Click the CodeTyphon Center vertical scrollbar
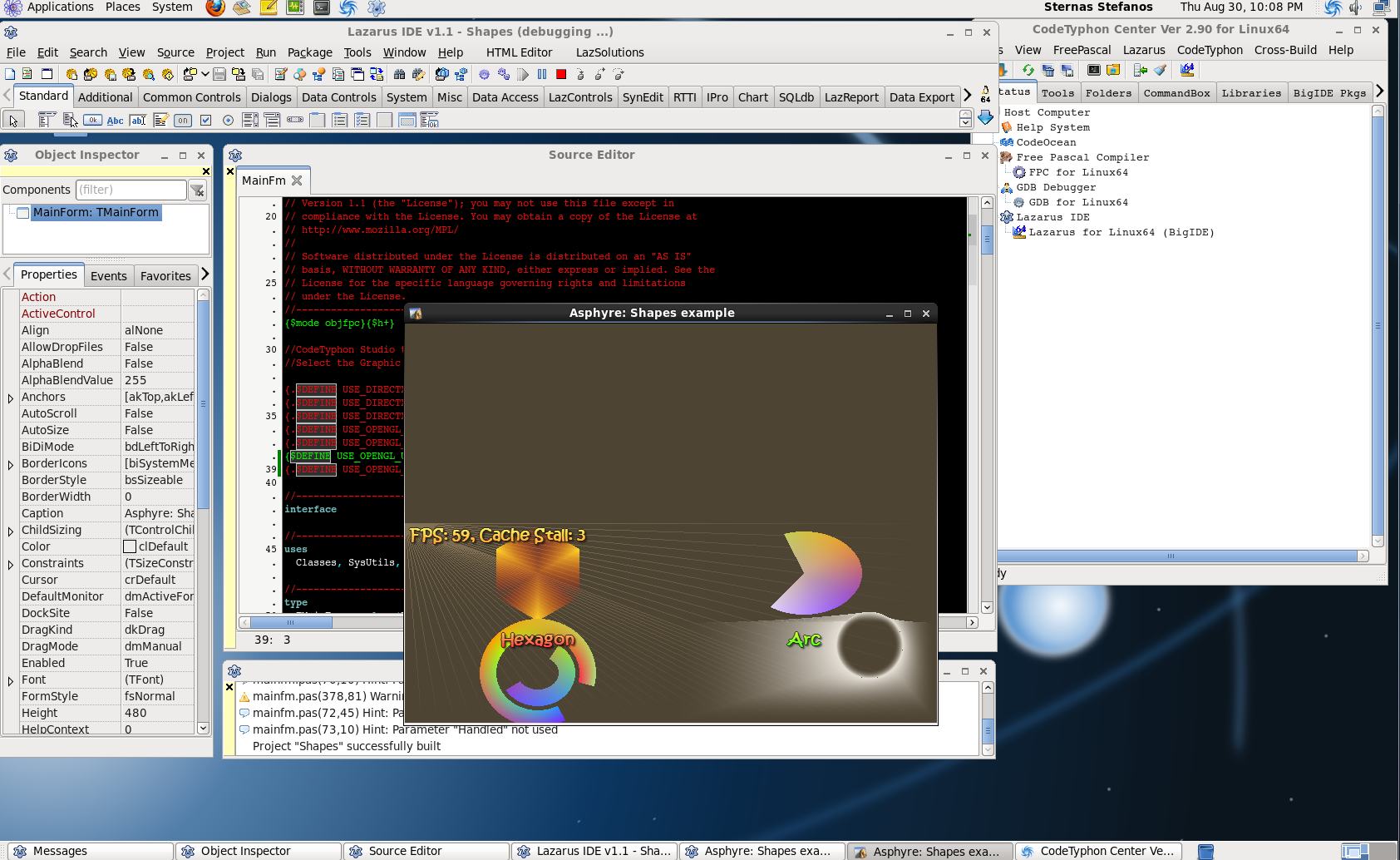This screenshot has height=860, width=1400. click(1378, 325)
